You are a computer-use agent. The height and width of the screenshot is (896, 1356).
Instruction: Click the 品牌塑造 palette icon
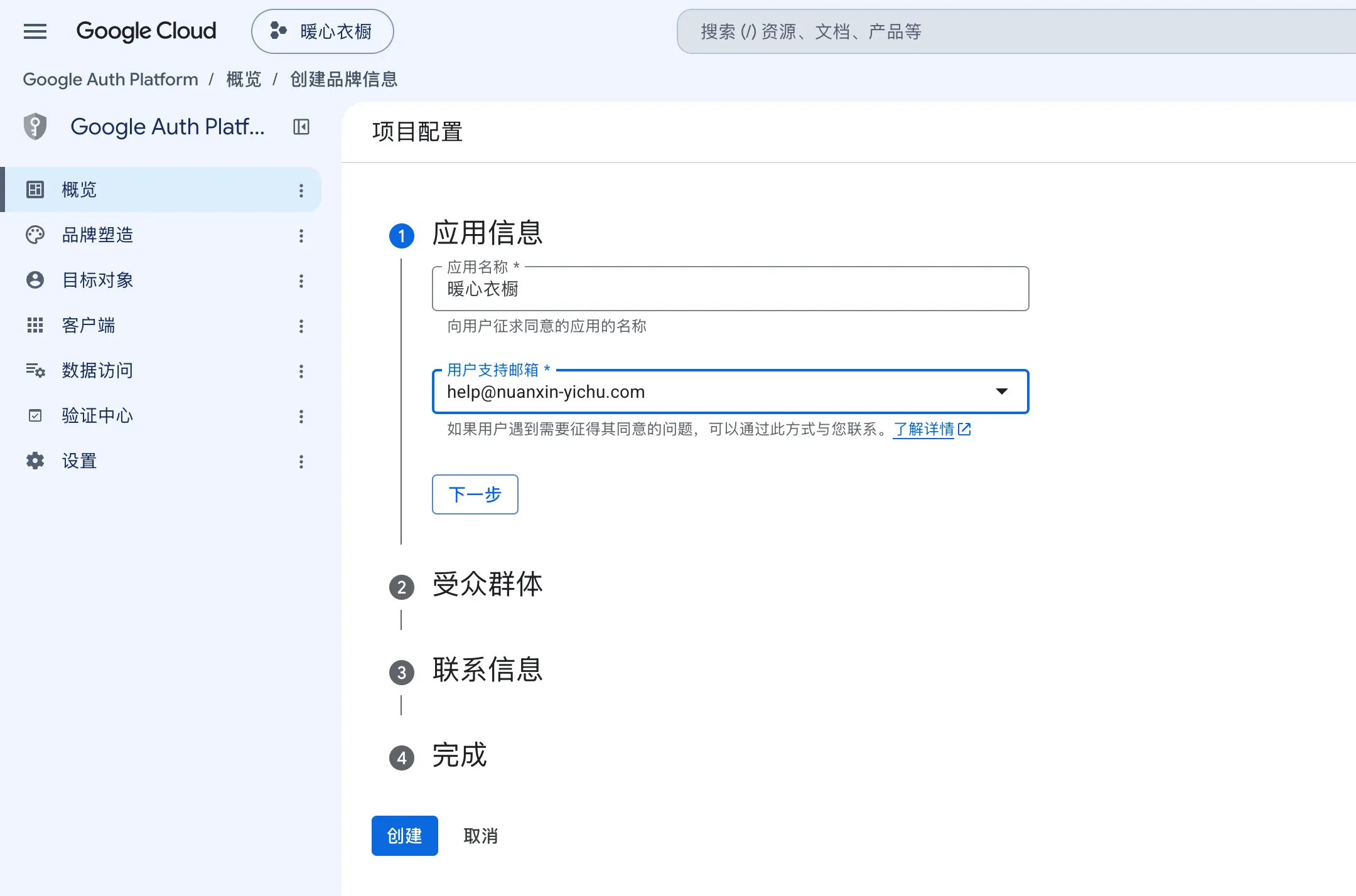35,235
